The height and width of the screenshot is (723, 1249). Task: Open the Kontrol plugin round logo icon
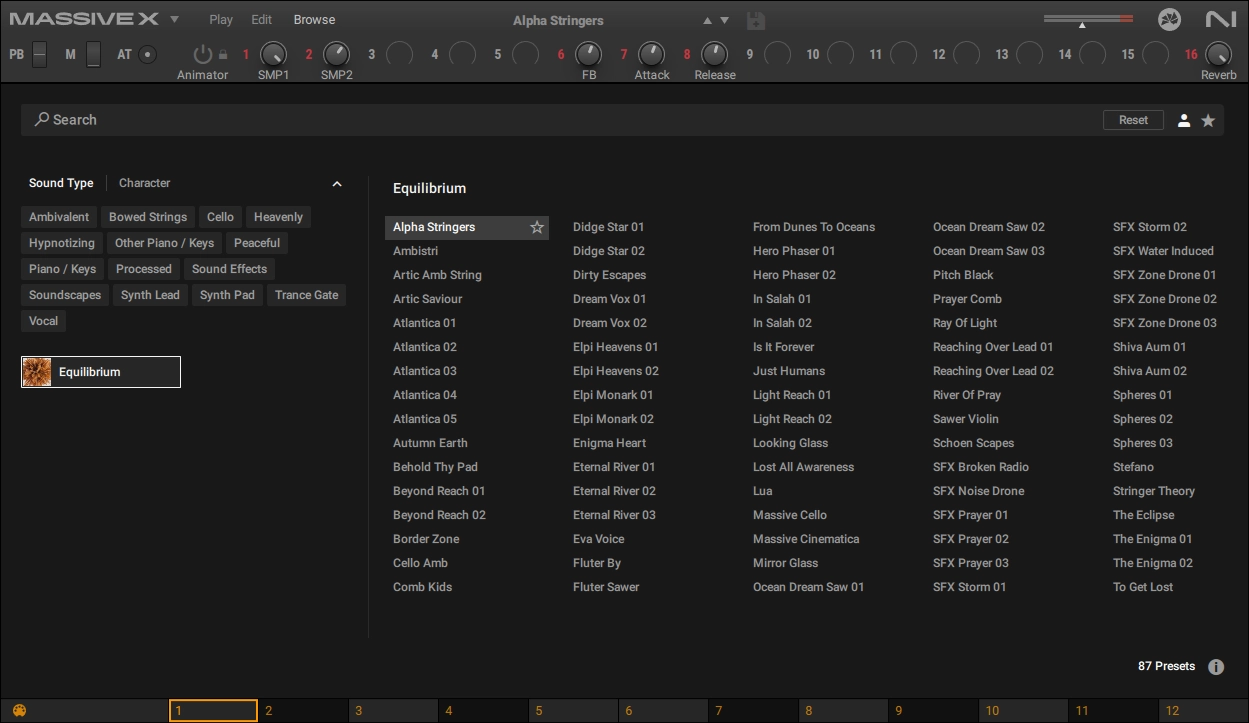click(1169, 19)
